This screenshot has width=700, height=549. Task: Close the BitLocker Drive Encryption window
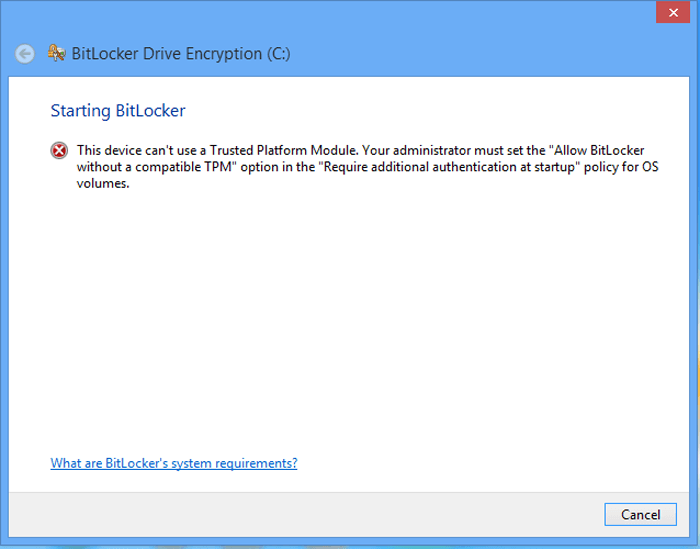[670, 12]
